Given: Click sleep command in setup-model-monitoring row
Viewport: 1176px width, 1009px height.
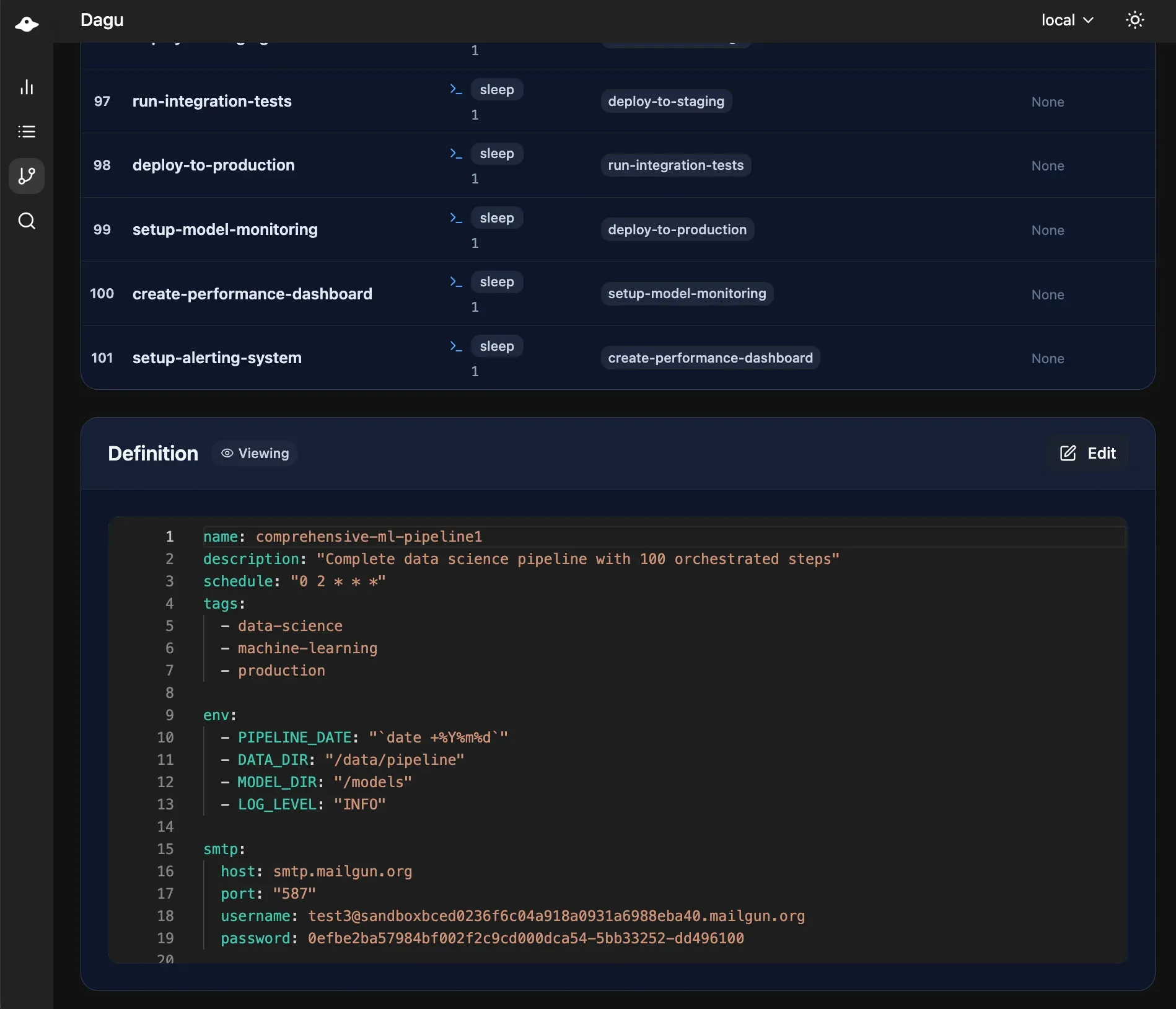Looking at the screenshot, I should 497,218.
